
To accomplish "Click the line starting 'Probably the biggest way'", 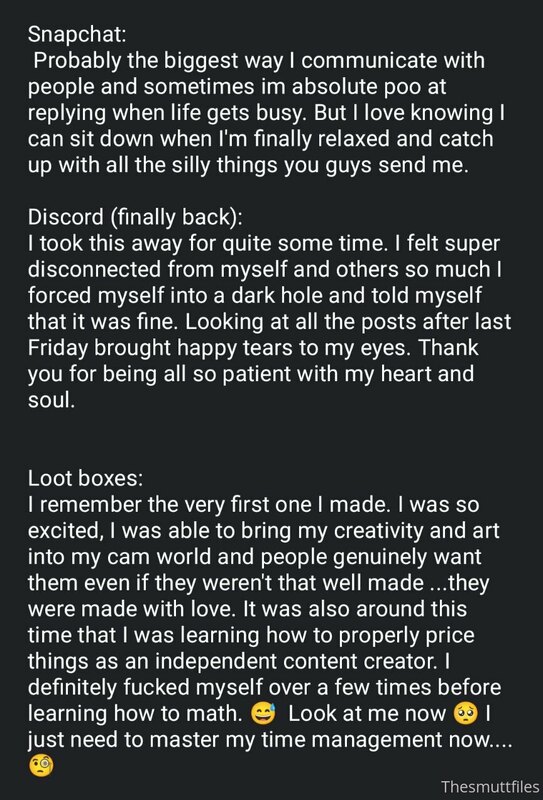I will [x=259, y=61].
